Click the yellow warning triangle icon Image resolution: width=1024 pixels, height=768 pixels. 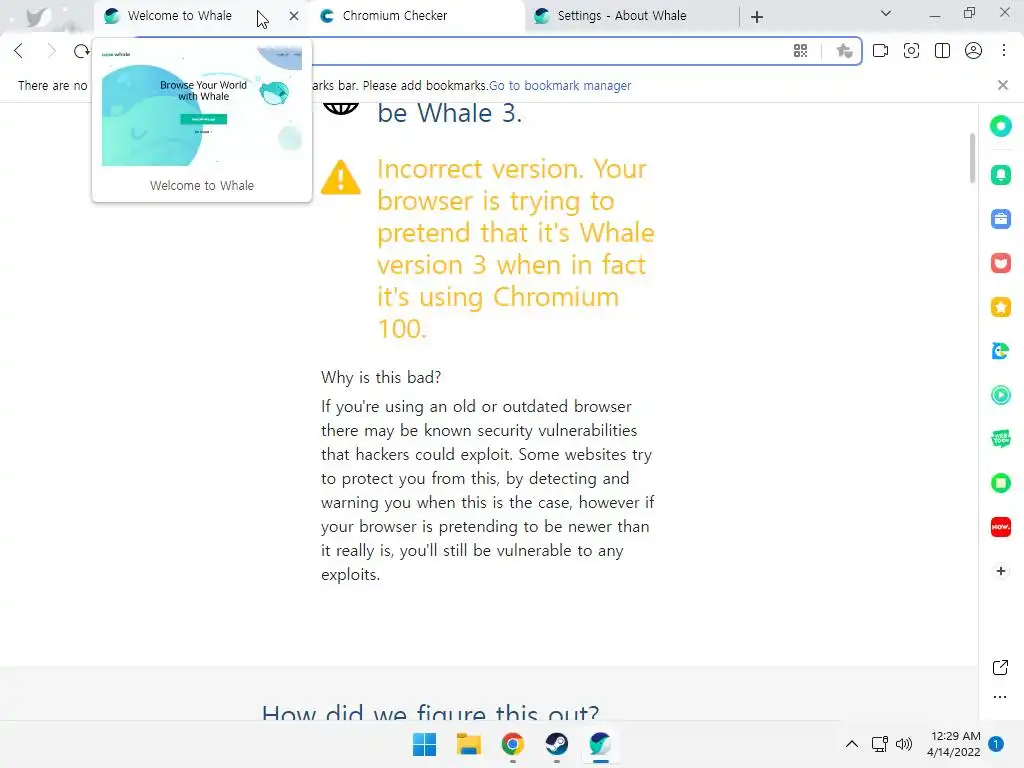coord(340,178)
